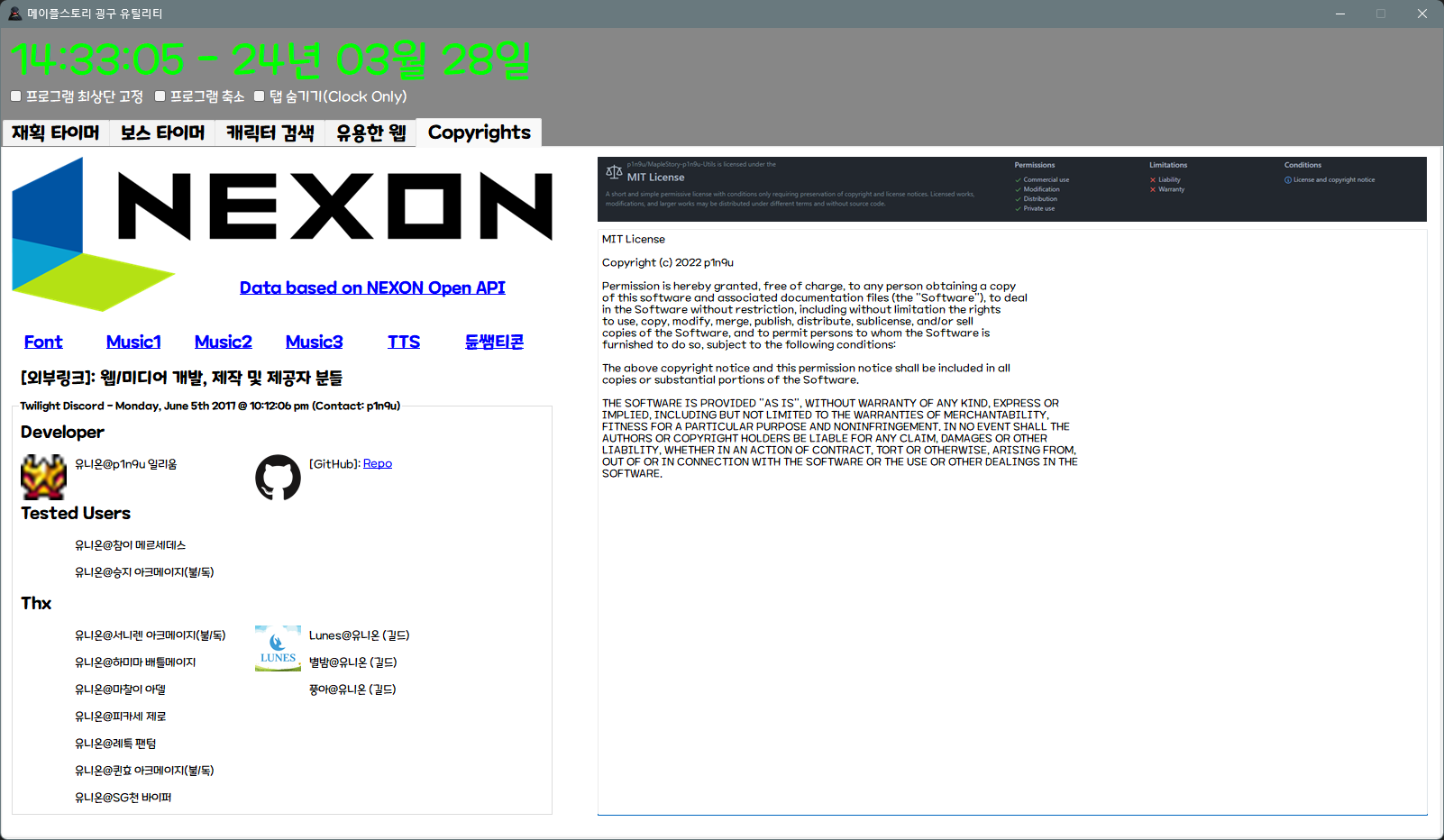The width and height of the screenshot is (1444, 840).
Task: Select the Copyrights tab
Action: click(x=479, y=132)
